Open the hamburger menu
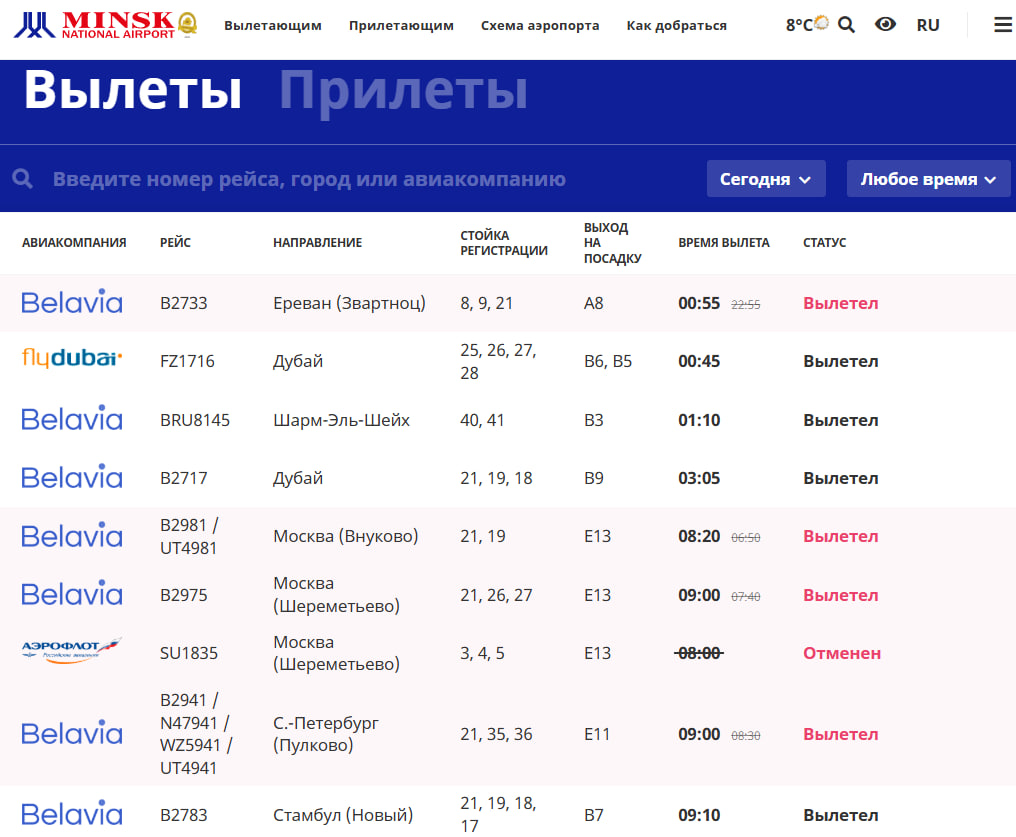The image size is (1016, 837). click(x=1002, y=25)
